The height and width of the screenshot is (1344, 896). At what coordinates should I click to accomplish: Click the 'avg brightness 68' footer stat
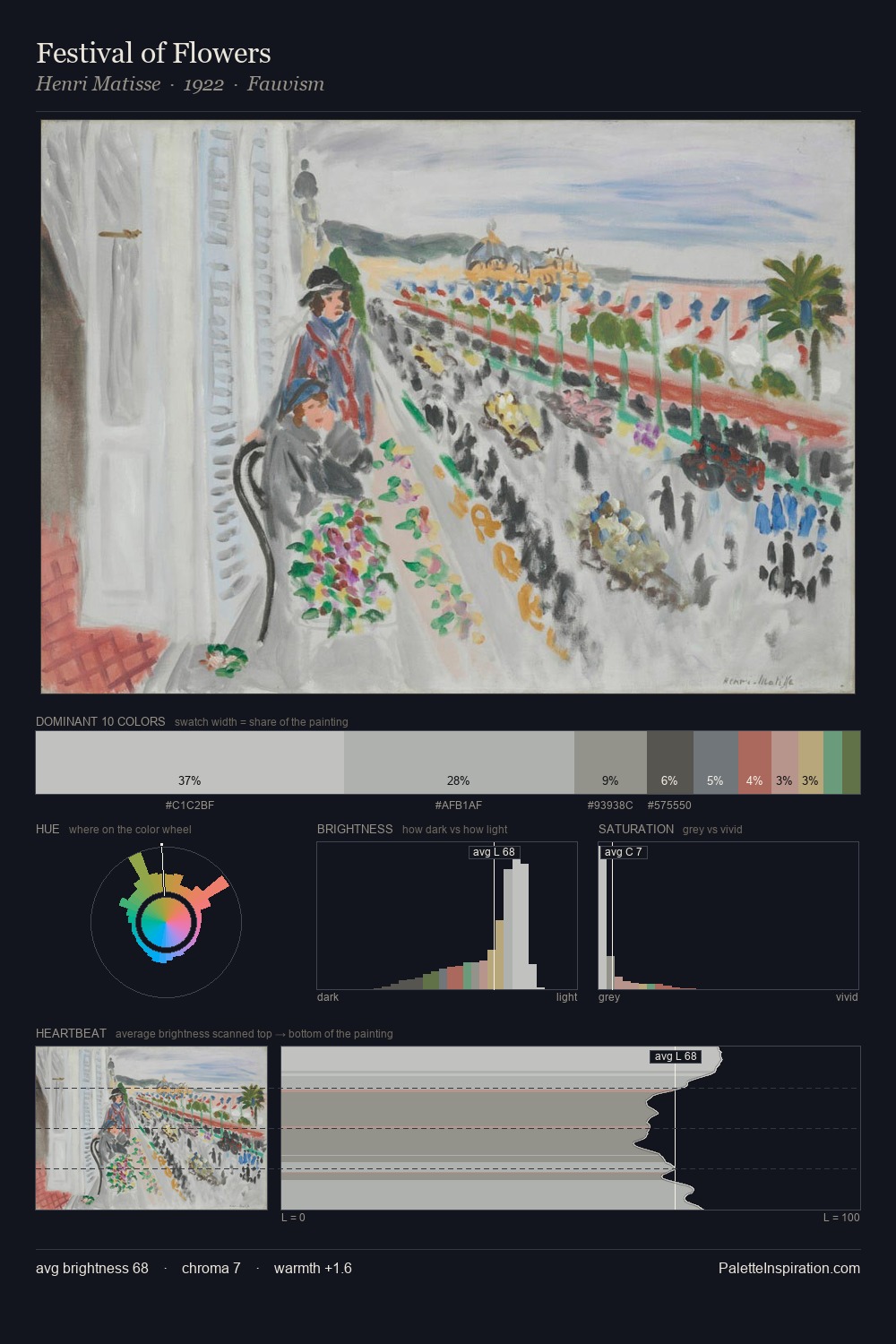pyautogui.click(x=92, y=1268)
